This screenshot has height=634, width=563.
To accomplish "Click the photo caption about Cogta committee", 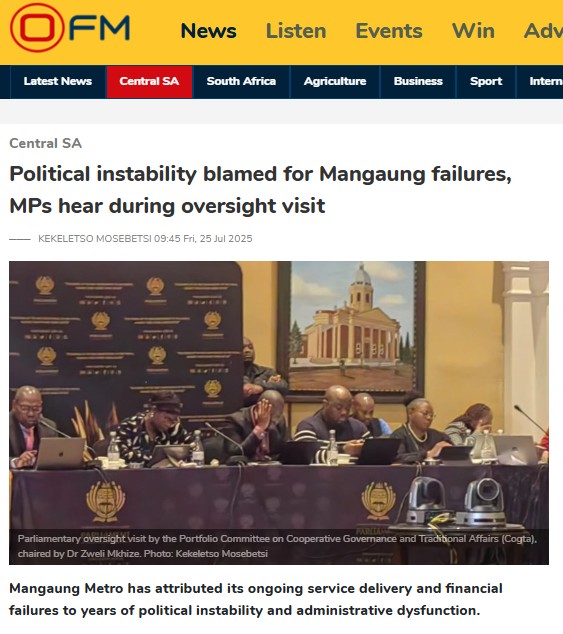I will (x=277, y=546).
